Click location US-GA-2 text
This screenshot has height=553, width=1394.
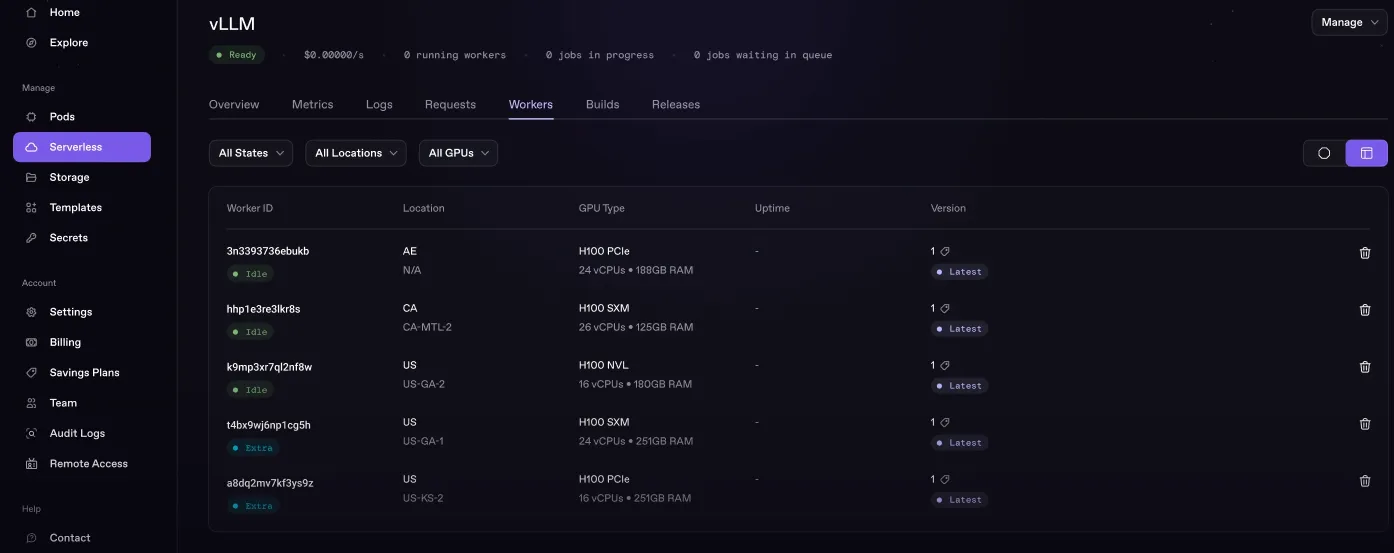[x=424, y=384]
